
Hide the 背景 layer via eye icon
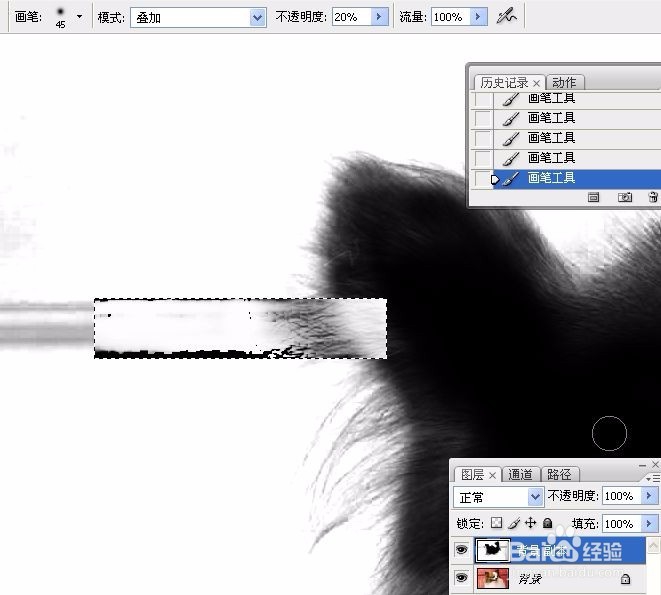[462, 578]
